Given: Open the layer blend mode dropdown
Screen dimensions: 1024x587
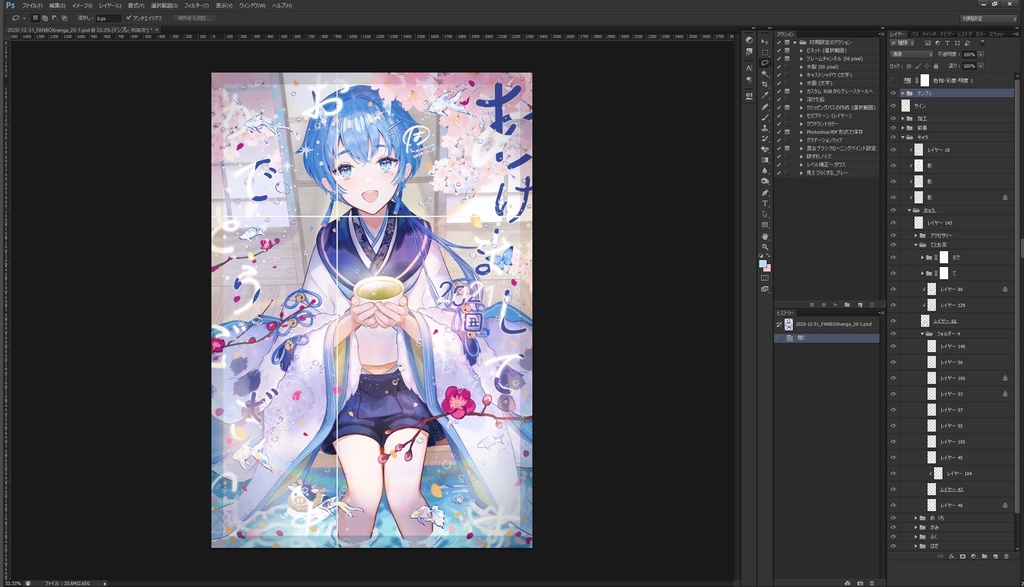Looking at the screenshot, I should click(x=912, y=54).
